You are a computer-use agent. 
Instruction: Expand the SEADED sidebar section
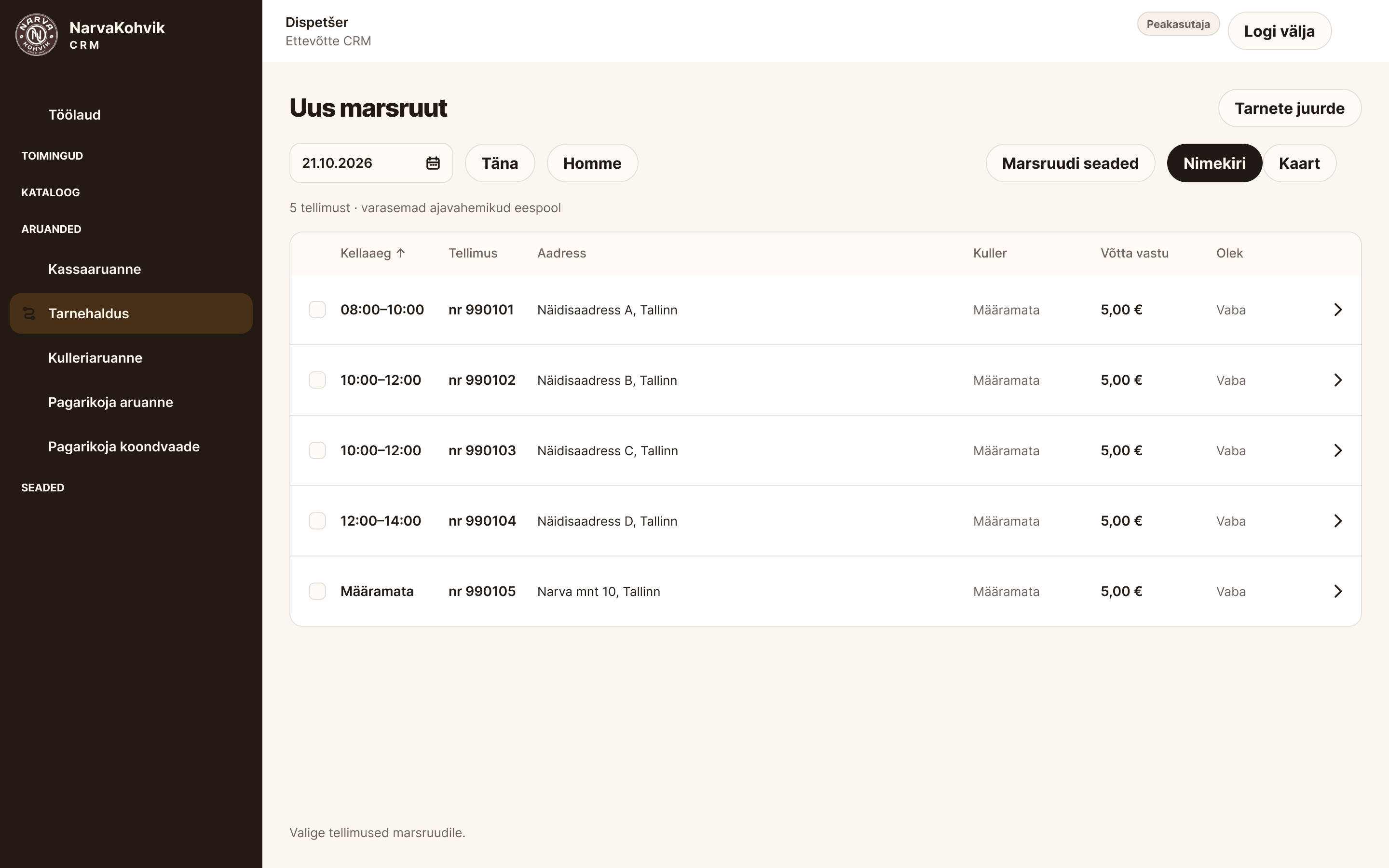42,488
